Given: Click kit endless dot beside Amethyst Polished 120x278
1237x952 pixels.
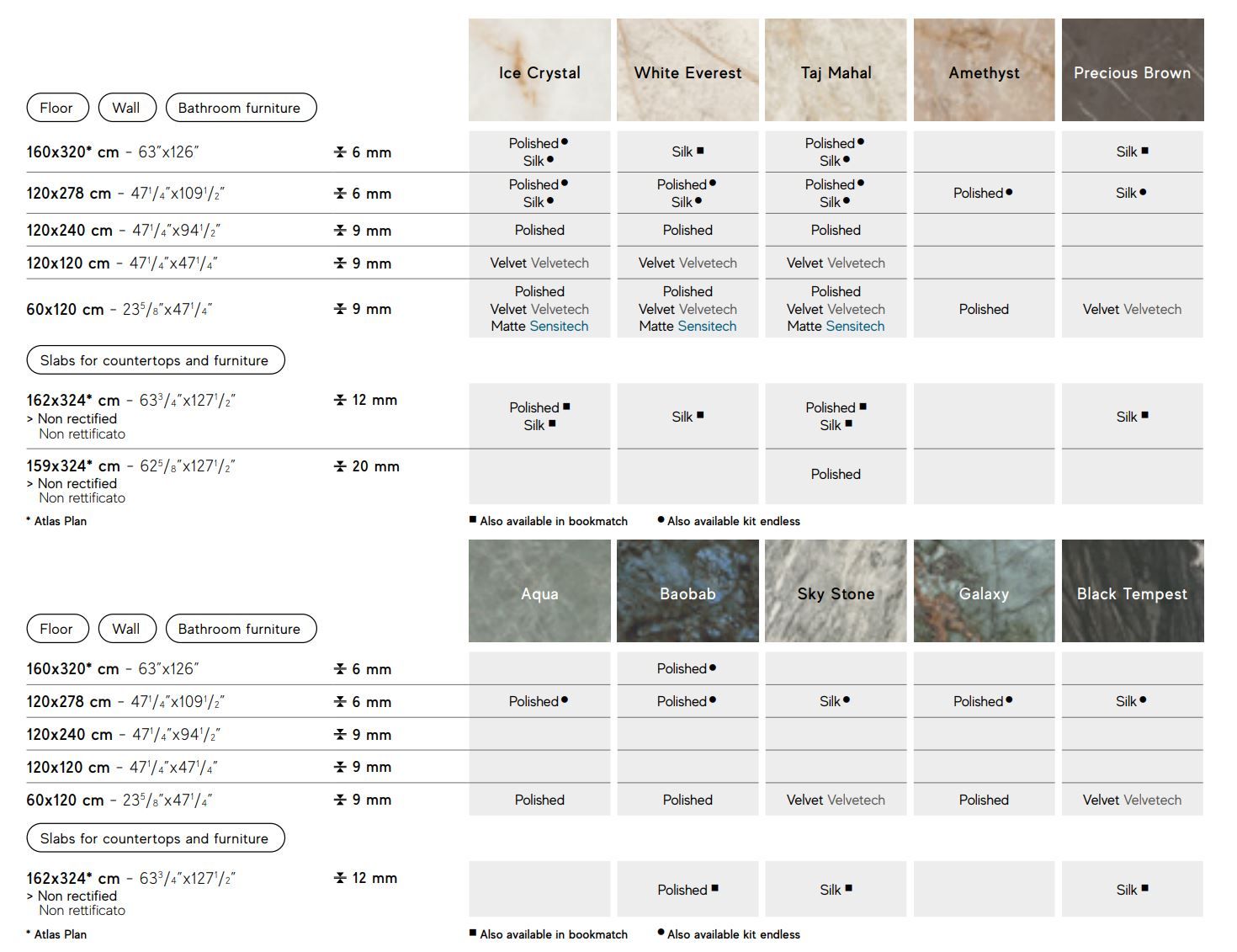Looking at the screenshot, I should pos(1009,193).
